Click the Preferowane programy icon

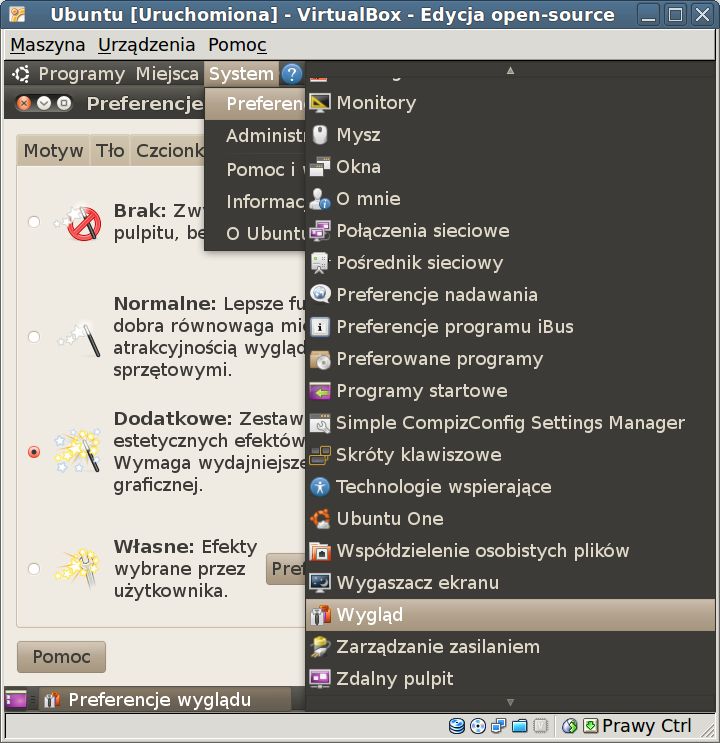(320, 359)
